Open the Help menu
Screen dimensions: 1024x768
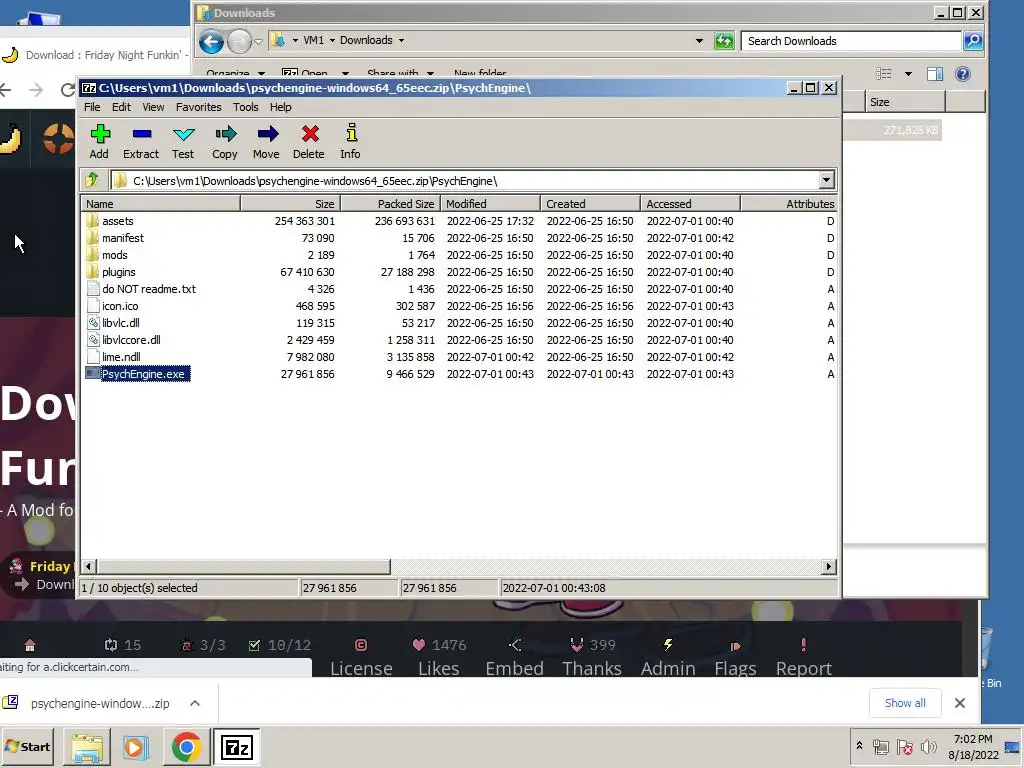[x=281, y=107]
